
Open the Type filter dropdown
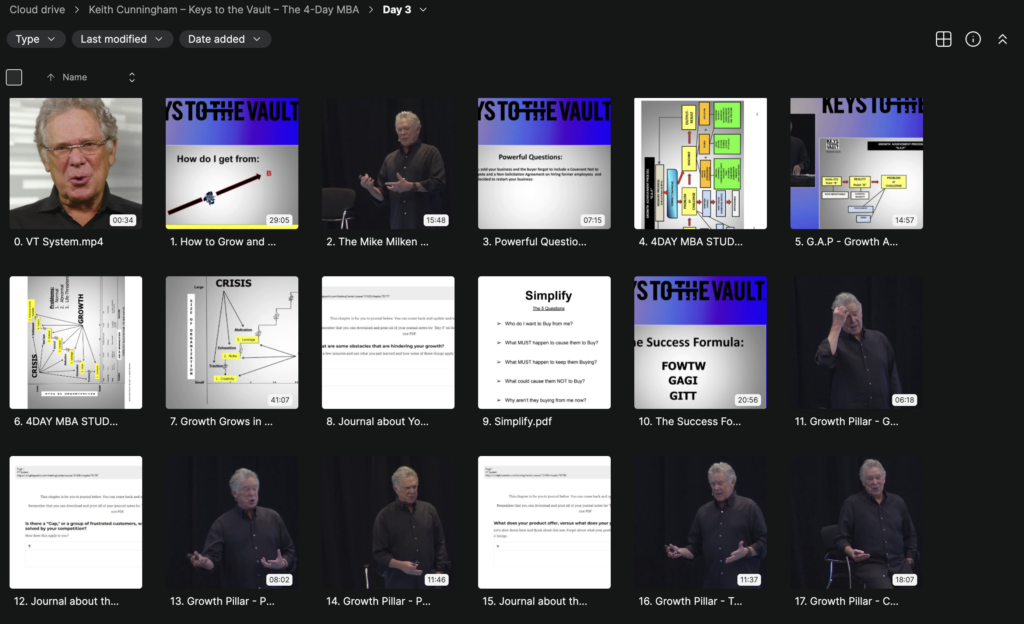(x=36, y=39)
